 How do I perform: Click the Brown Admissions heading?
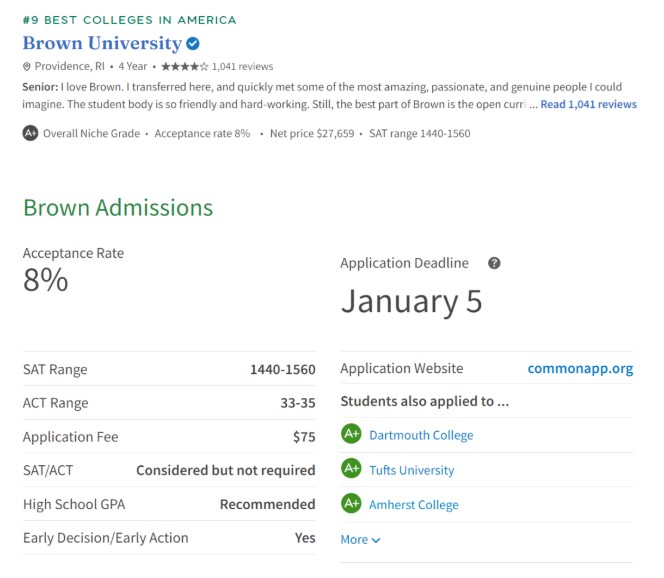pos(118,207)
